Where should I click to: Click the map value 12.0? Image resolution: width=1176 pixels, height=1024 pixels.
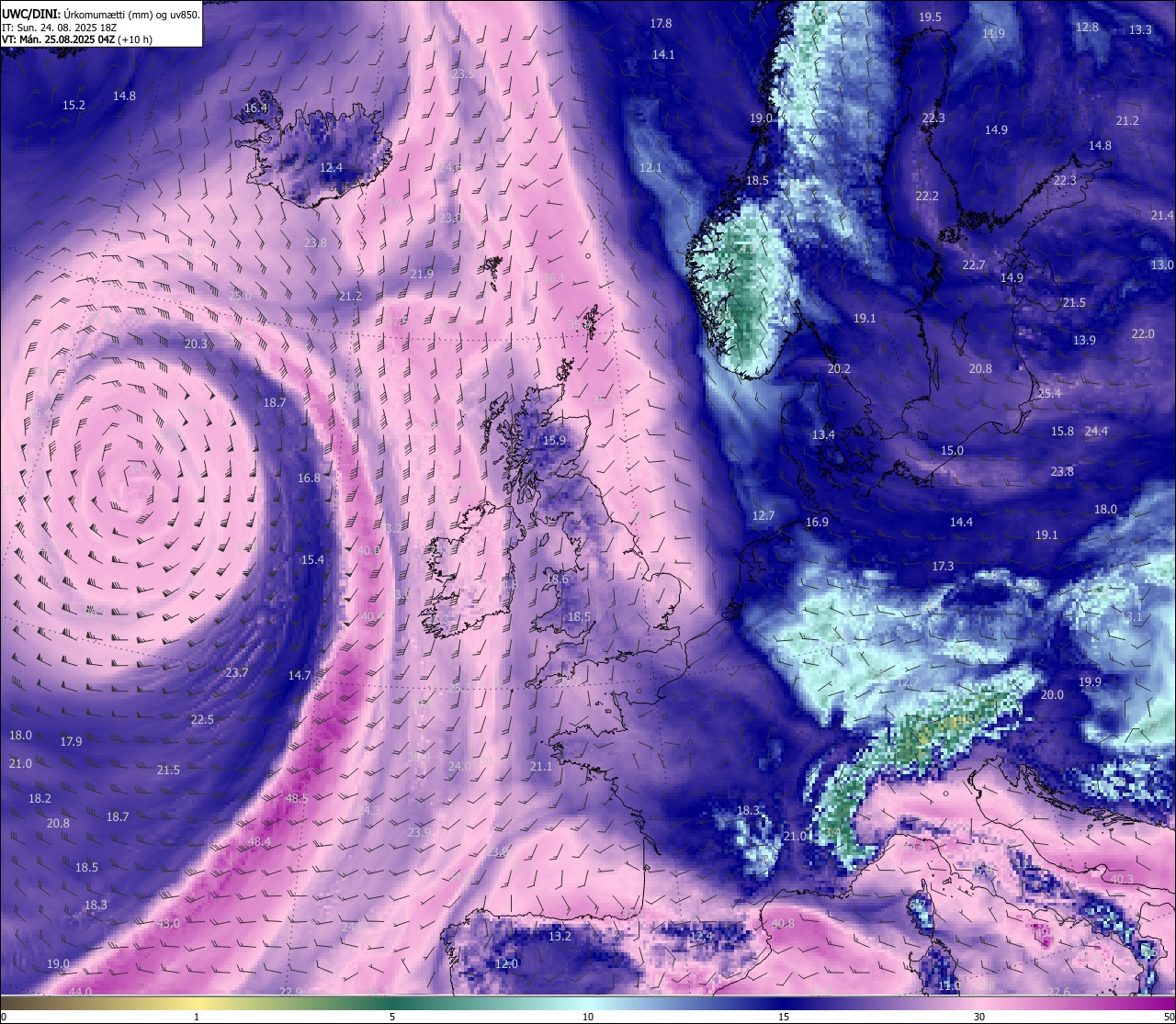[506, 964]
